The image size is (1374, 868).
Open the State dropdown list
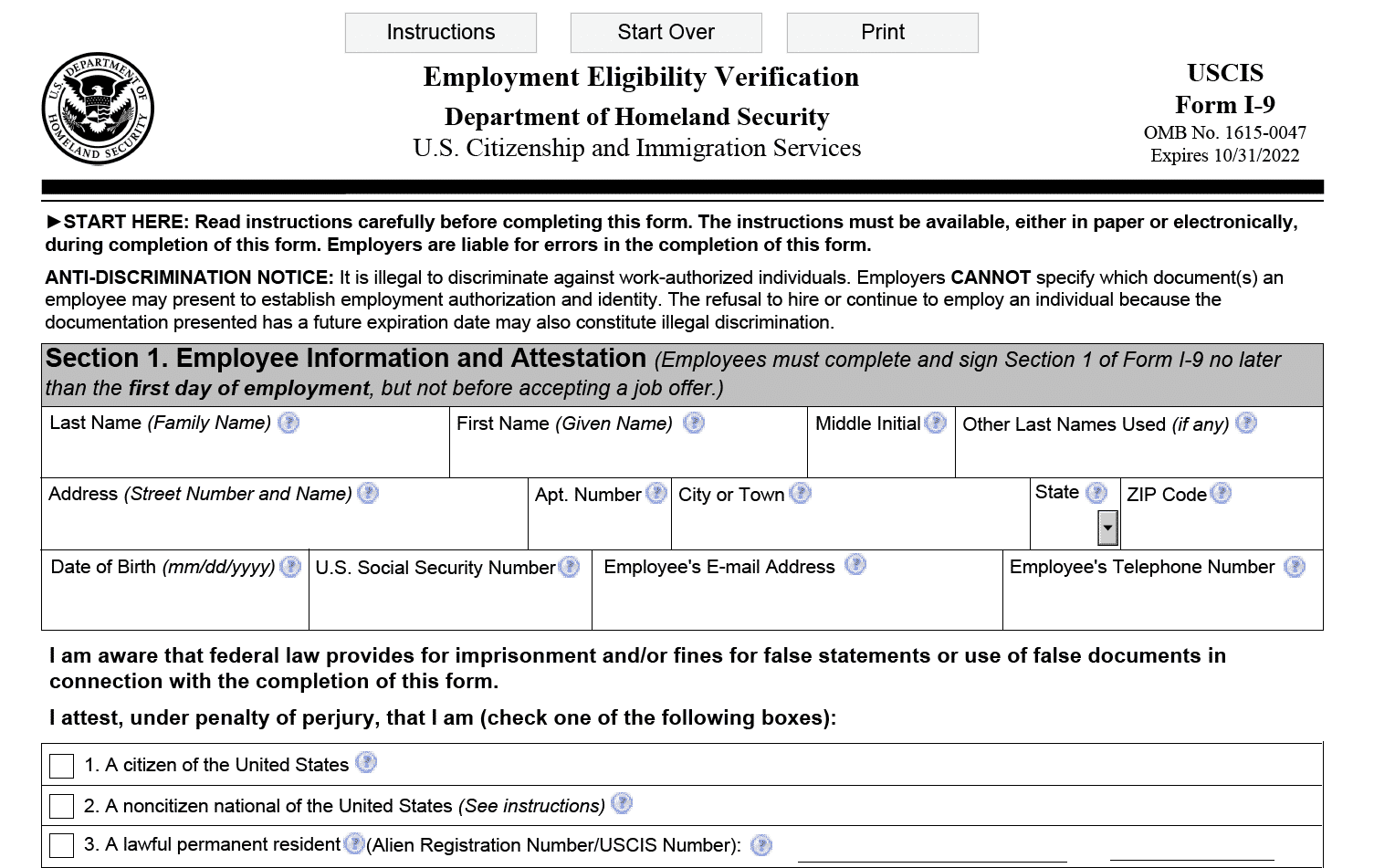pos(1107,528)
